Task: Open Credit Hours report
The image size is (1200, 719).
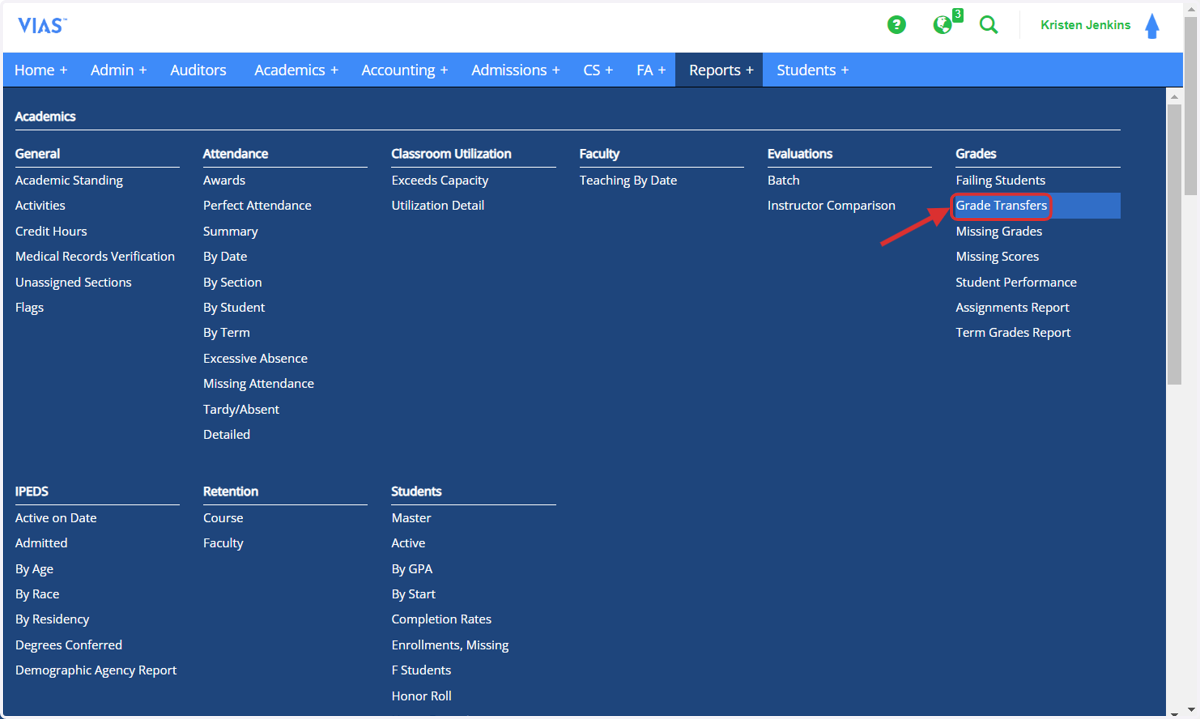Action: (51, 231)
